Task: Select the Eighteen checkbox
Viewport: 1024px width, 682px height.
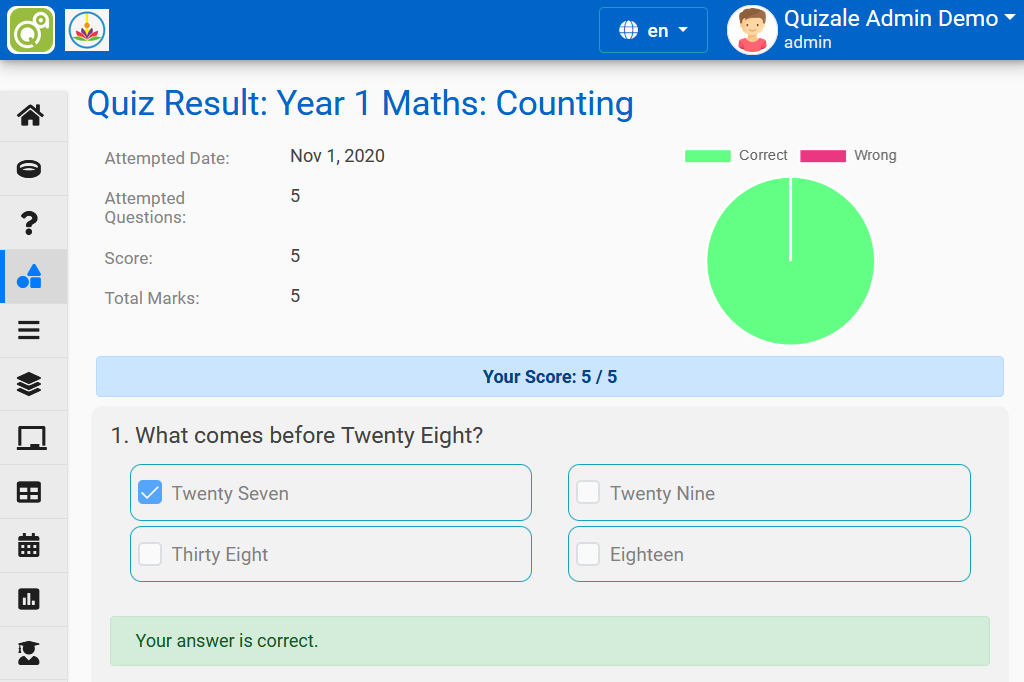Action: pos(588,554)
